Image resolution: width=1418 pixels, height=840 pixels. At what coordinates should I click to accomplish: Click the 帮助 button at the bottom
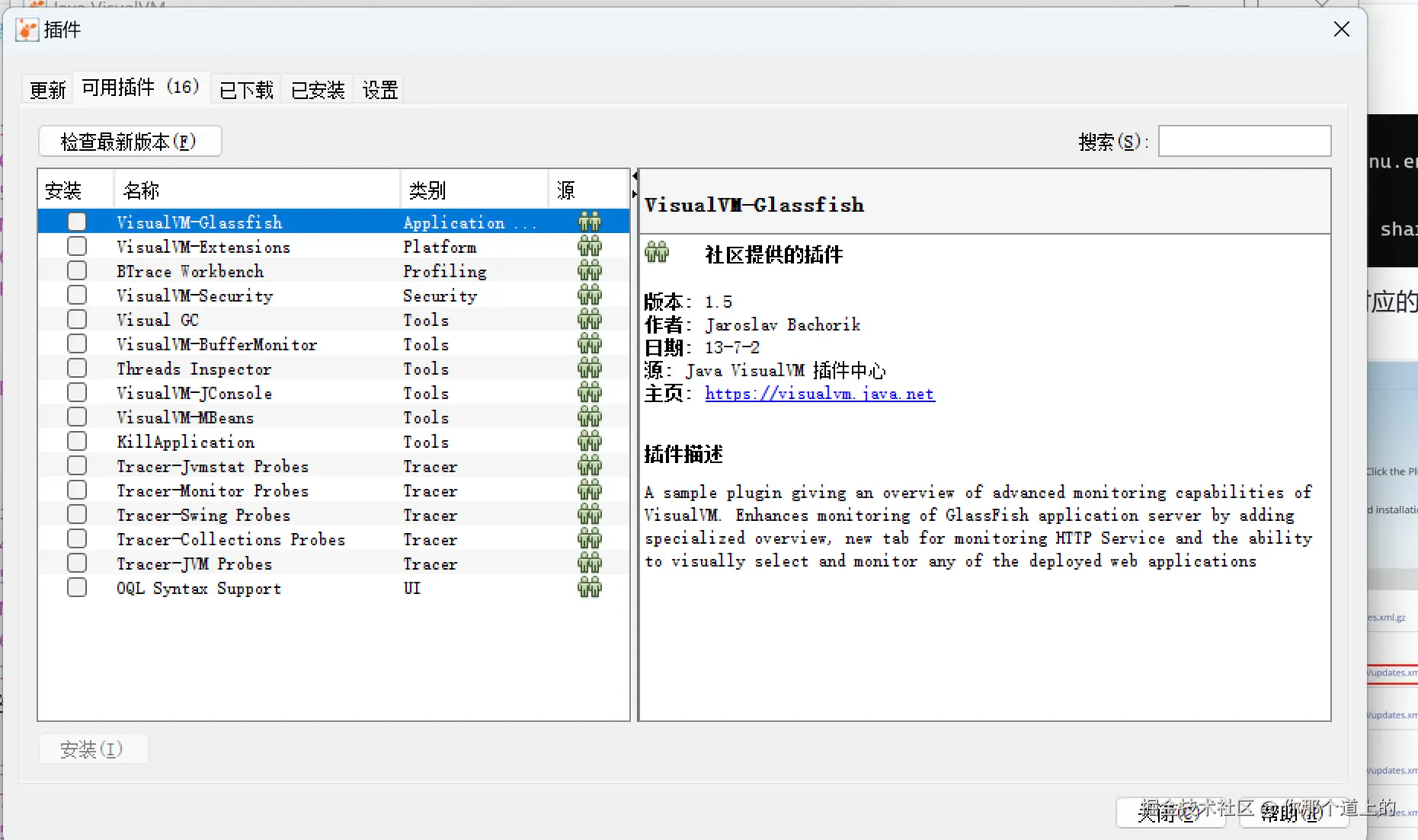click(1294, 813)
